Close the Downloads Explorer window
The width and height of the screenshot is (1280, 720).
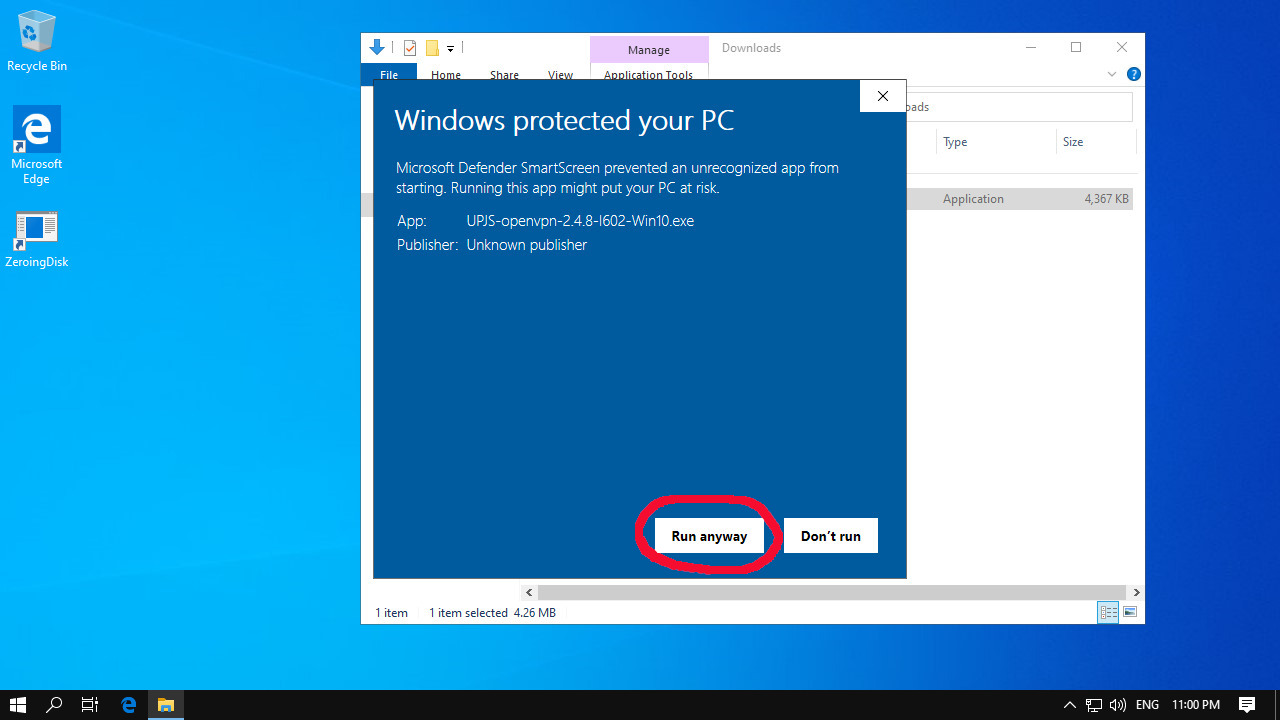pos(1122,47)
